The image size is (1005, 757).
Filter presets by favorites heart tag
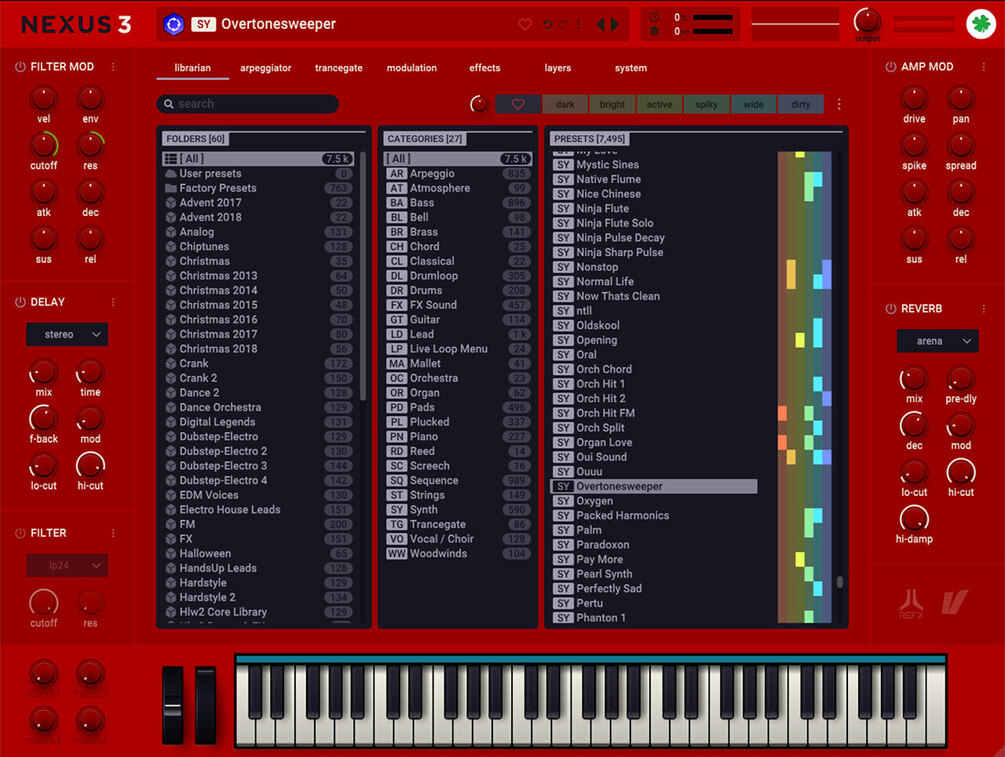tap(518, 104)
